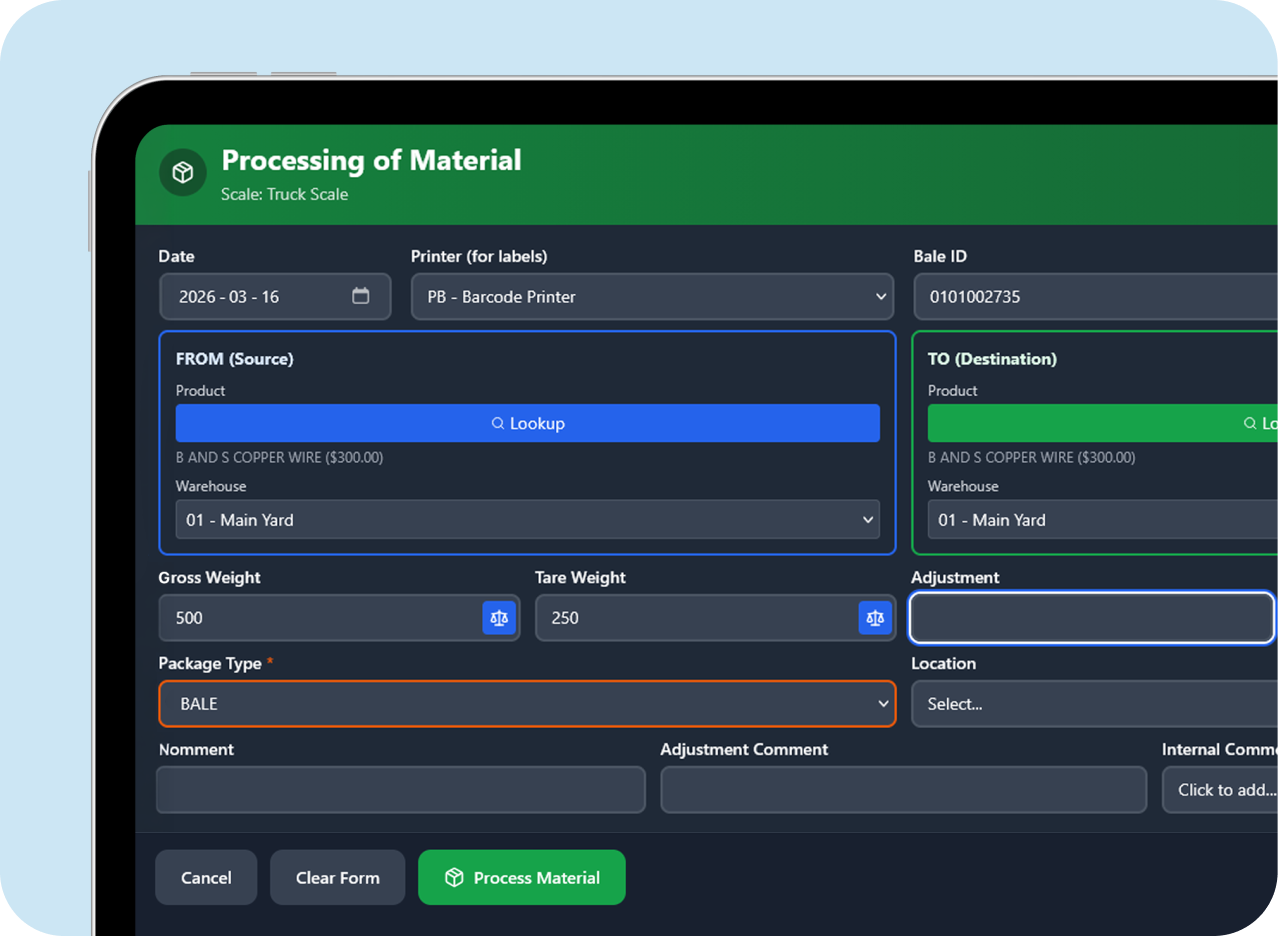Click the Internal Comment 'Click to add' field
The image size is (1278, 936).
pyautogui.click(x=1220, y=790)
